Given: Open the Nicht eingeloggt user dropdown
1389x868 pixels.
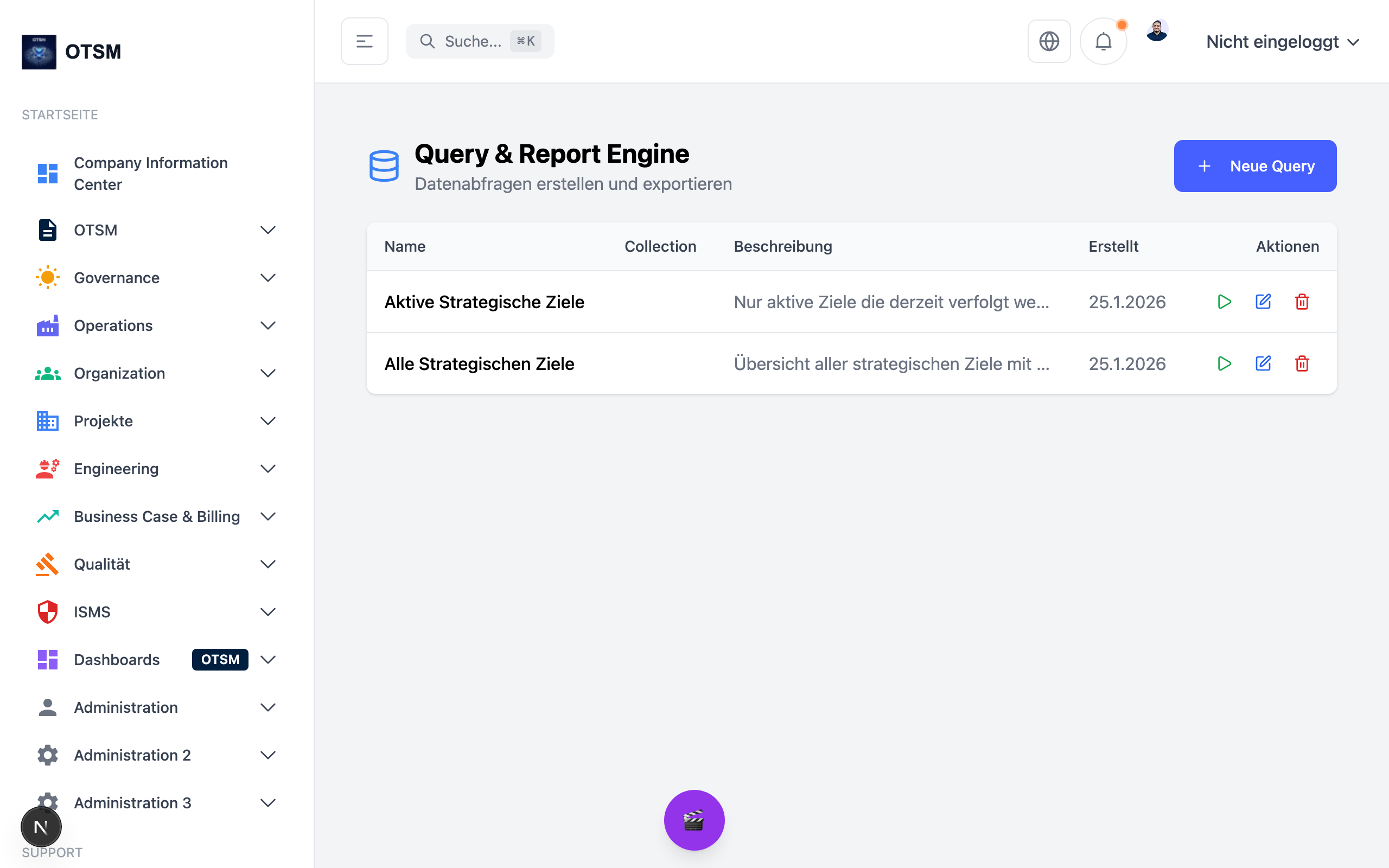Looking at the screenshot, I should (1282, 42).
